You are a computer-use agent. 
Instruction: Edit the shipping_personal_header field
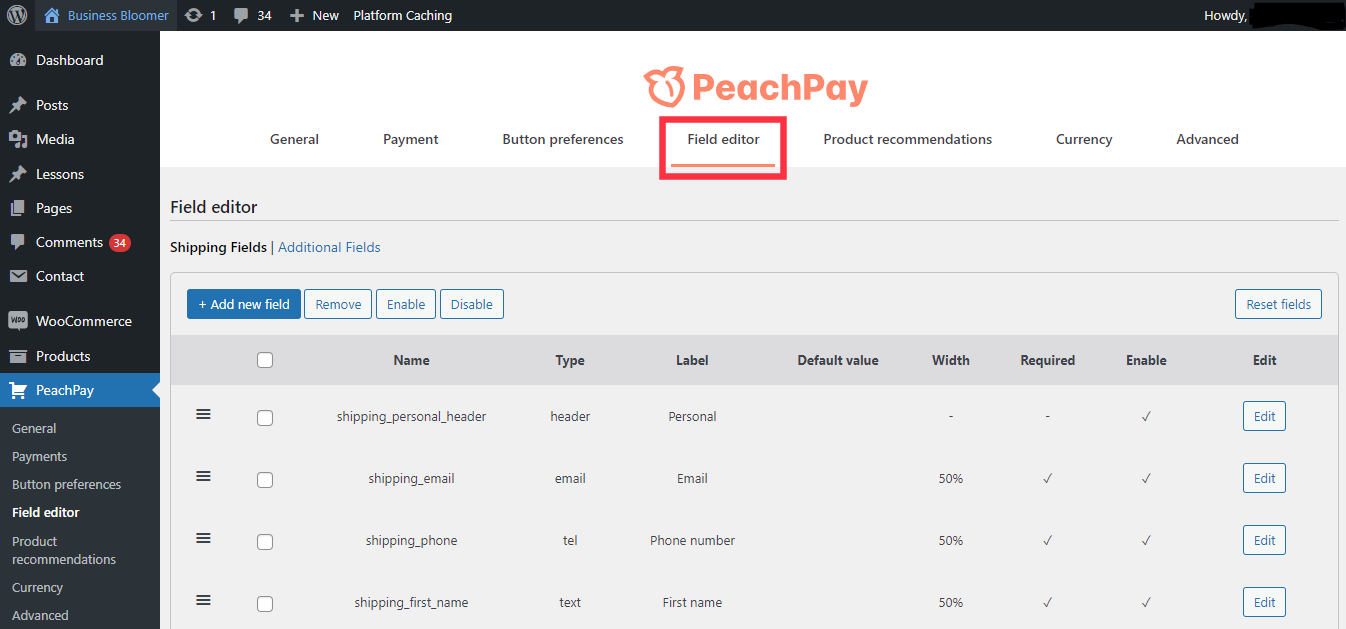pos(1264,416)
